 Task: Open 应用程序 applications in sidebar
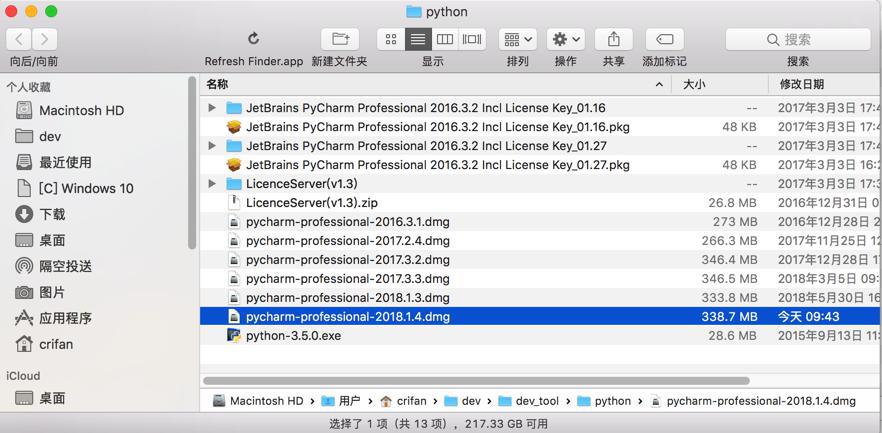(65, 318)
